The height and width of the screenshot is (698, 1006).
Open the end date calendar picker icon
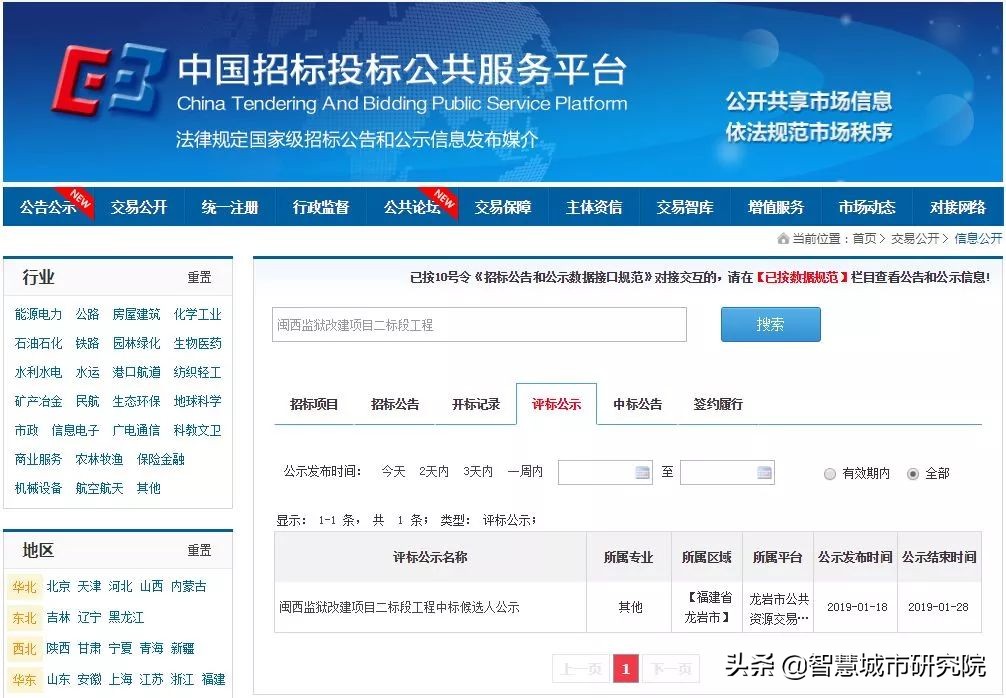[x=766, y=471]
